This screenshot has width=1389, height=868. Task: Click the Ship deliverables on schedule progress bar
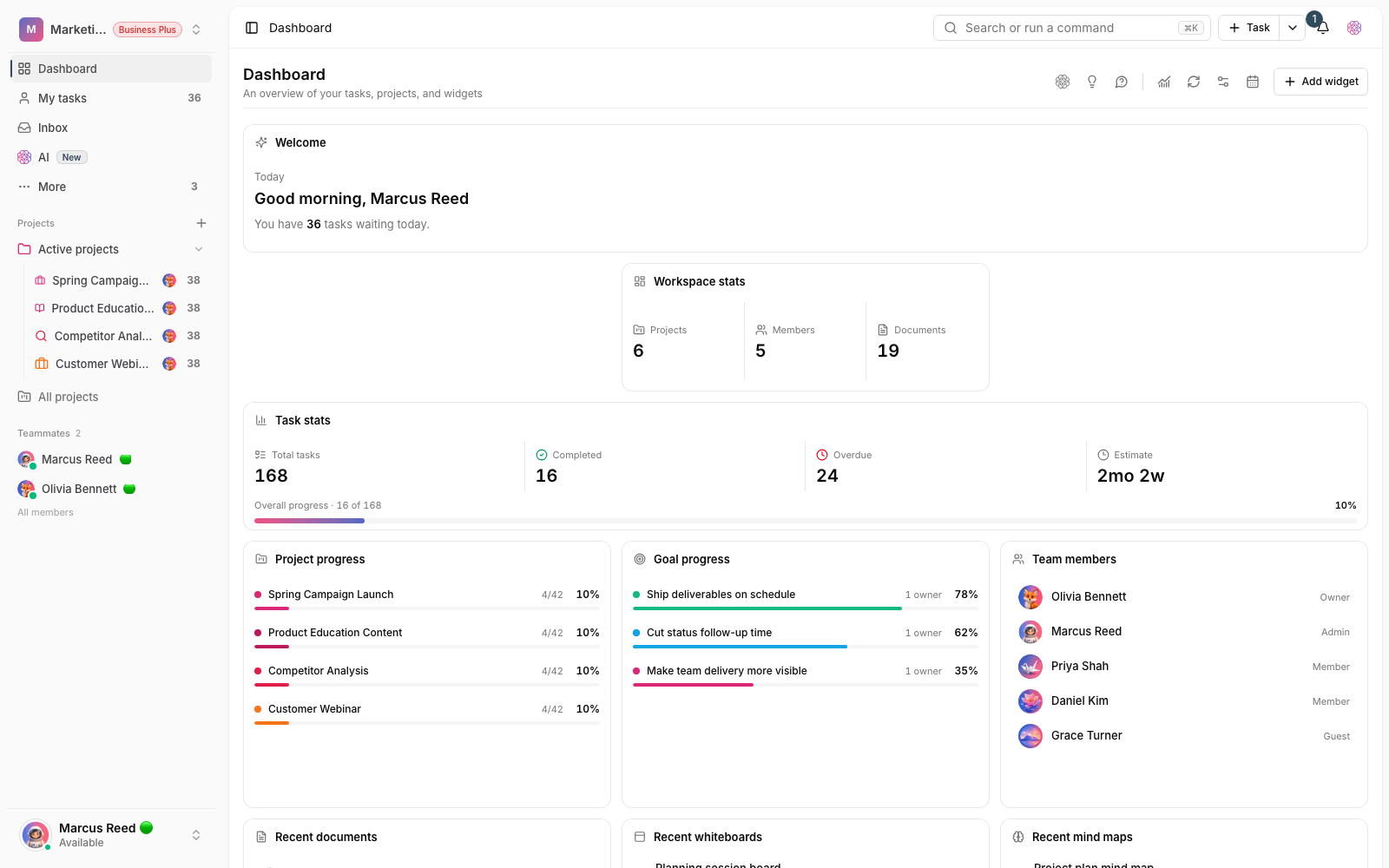point(806,608)
